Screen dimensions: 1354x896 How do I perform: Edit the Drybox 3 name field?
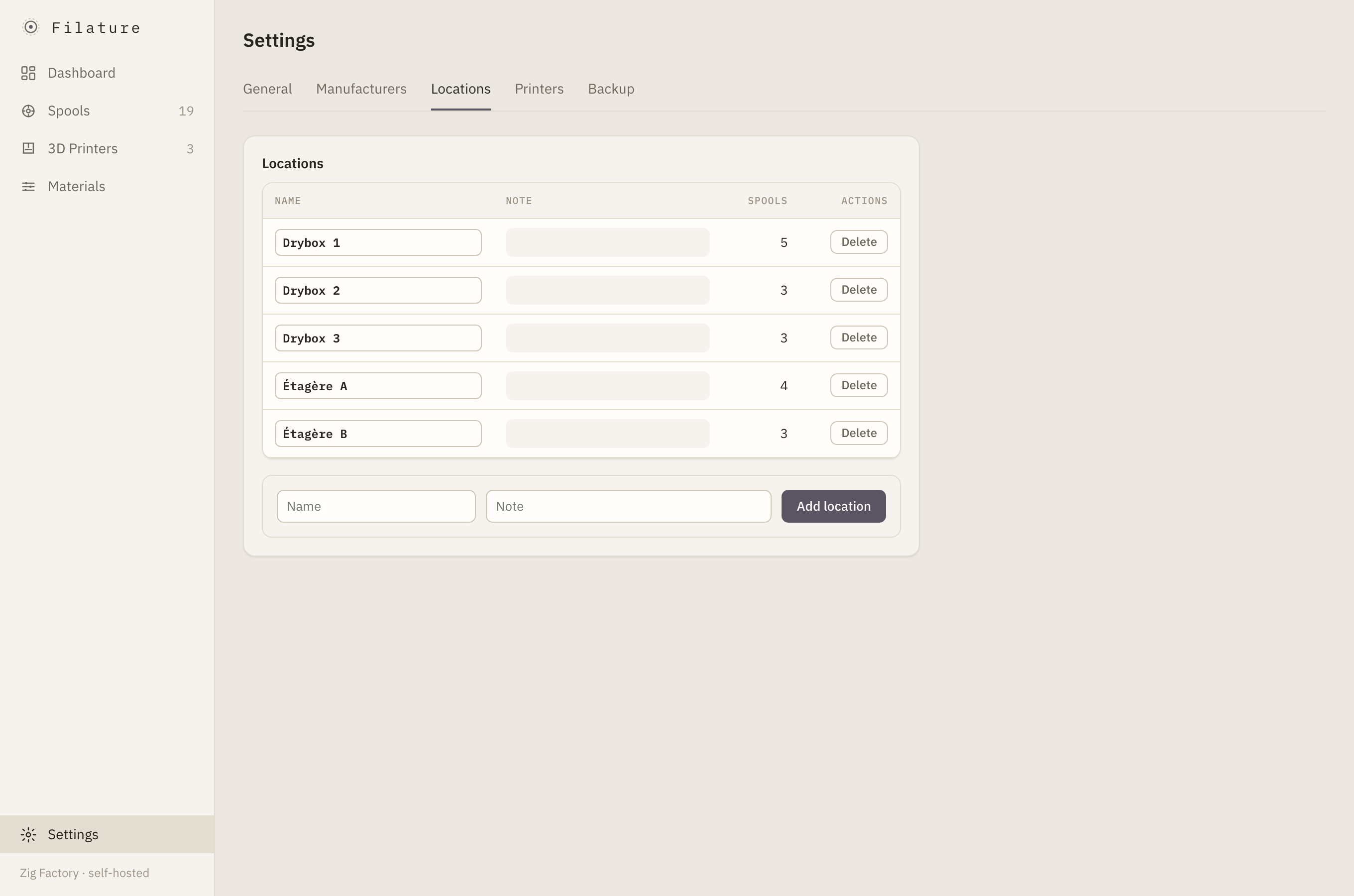(x=378, y=338)
